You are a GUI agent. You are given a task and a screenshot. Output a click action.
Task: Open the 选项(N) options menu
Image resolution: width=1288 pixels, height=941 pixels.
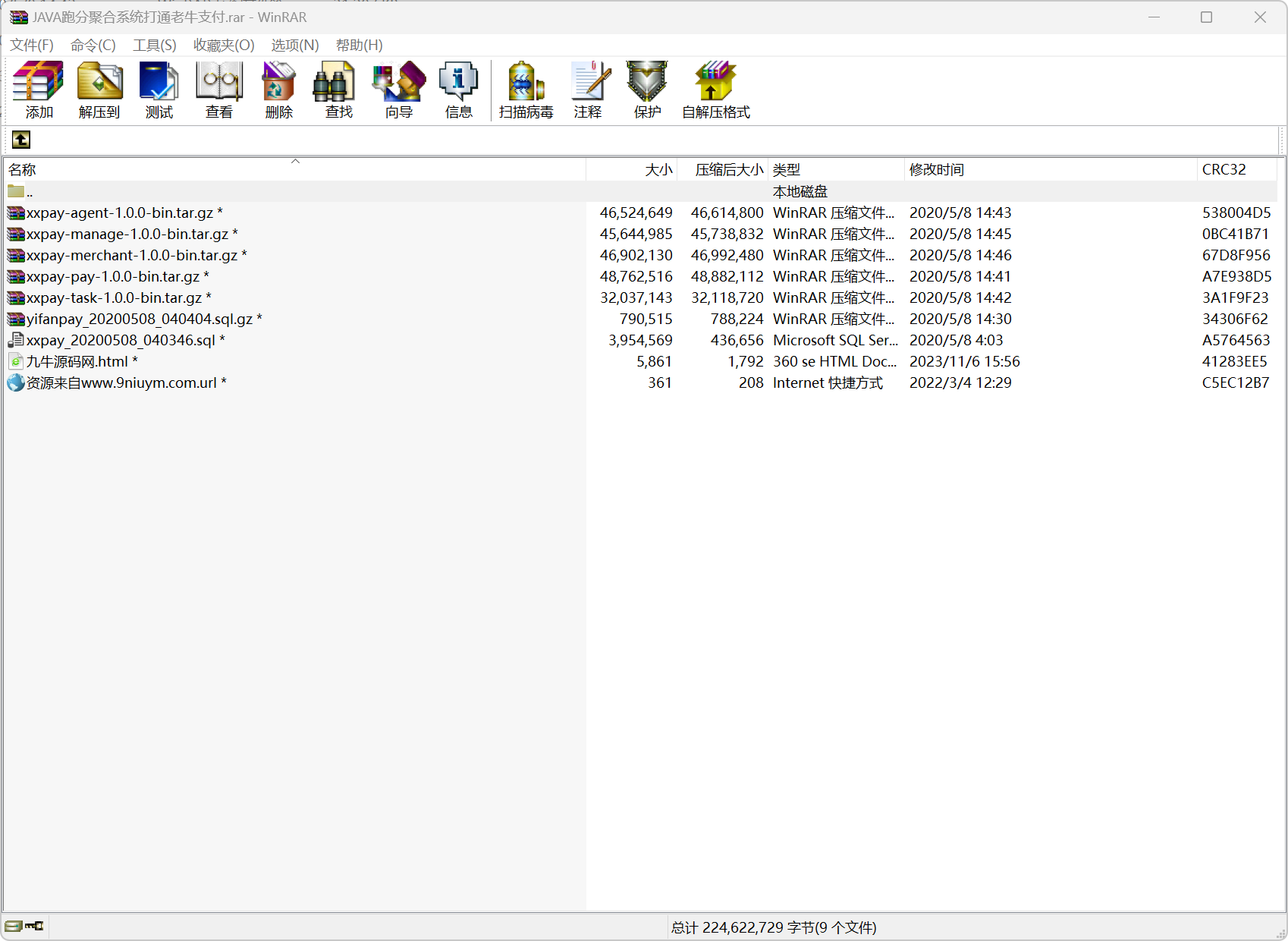[x=295, y=46]
